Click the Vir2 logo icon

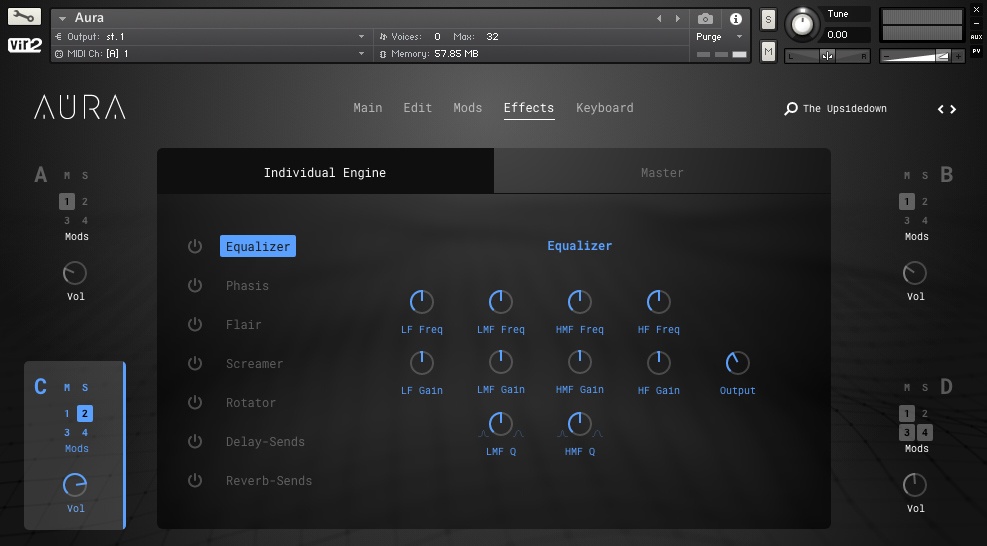pyautogui.click(x=24, y=45)
